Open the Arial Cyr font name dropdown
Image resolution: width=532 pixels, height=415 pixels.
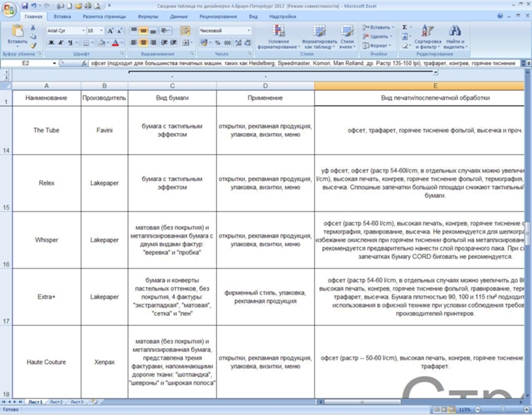[x=83, y=31]
